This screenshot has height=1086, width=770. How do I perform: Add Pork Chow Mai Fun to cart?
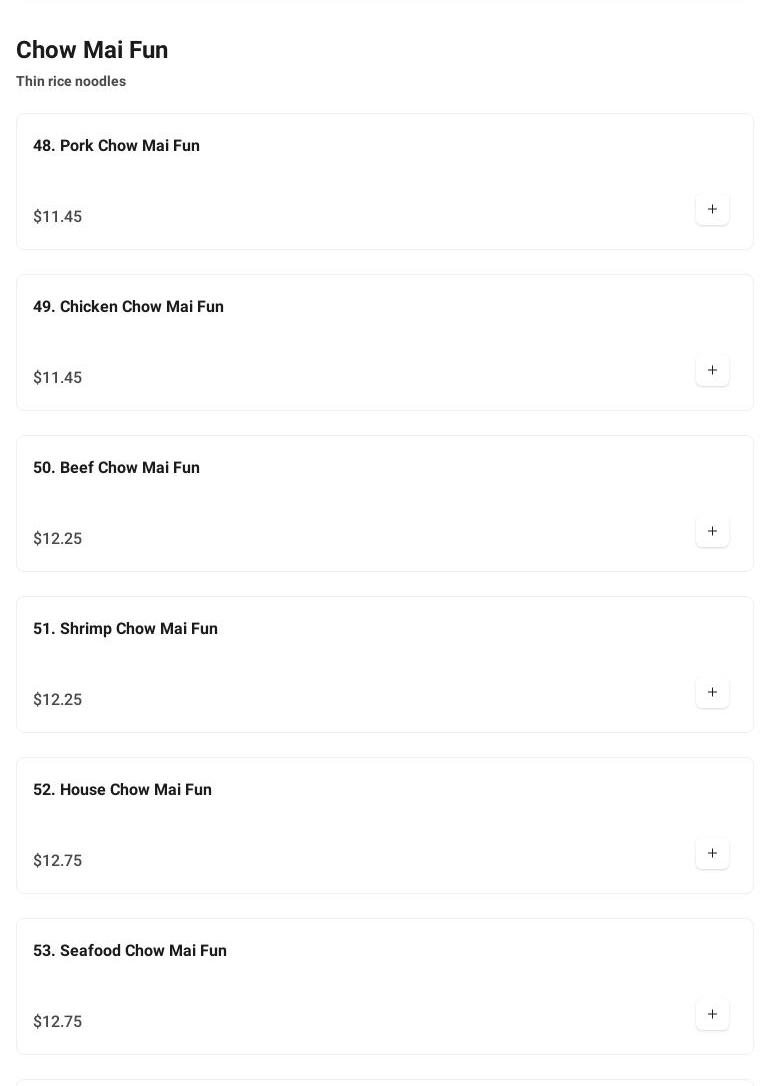pyautogui.click(x=712, y=209)
